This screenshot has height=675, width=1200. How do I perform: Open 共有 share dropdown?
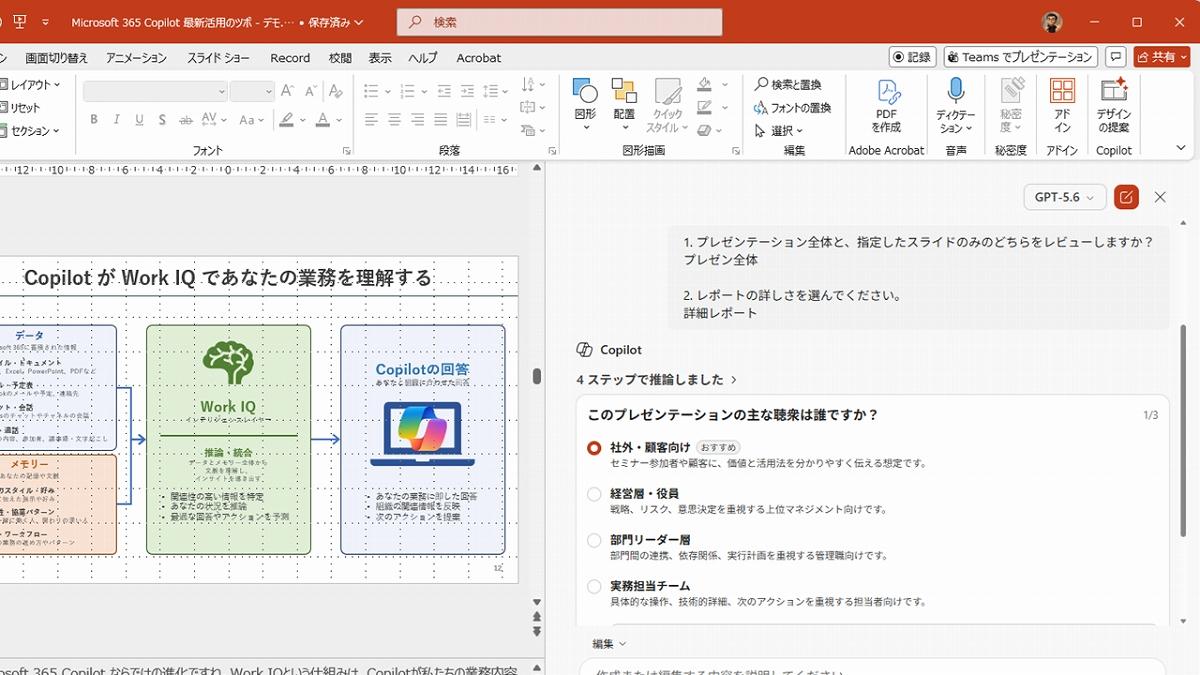(1163, 57)
